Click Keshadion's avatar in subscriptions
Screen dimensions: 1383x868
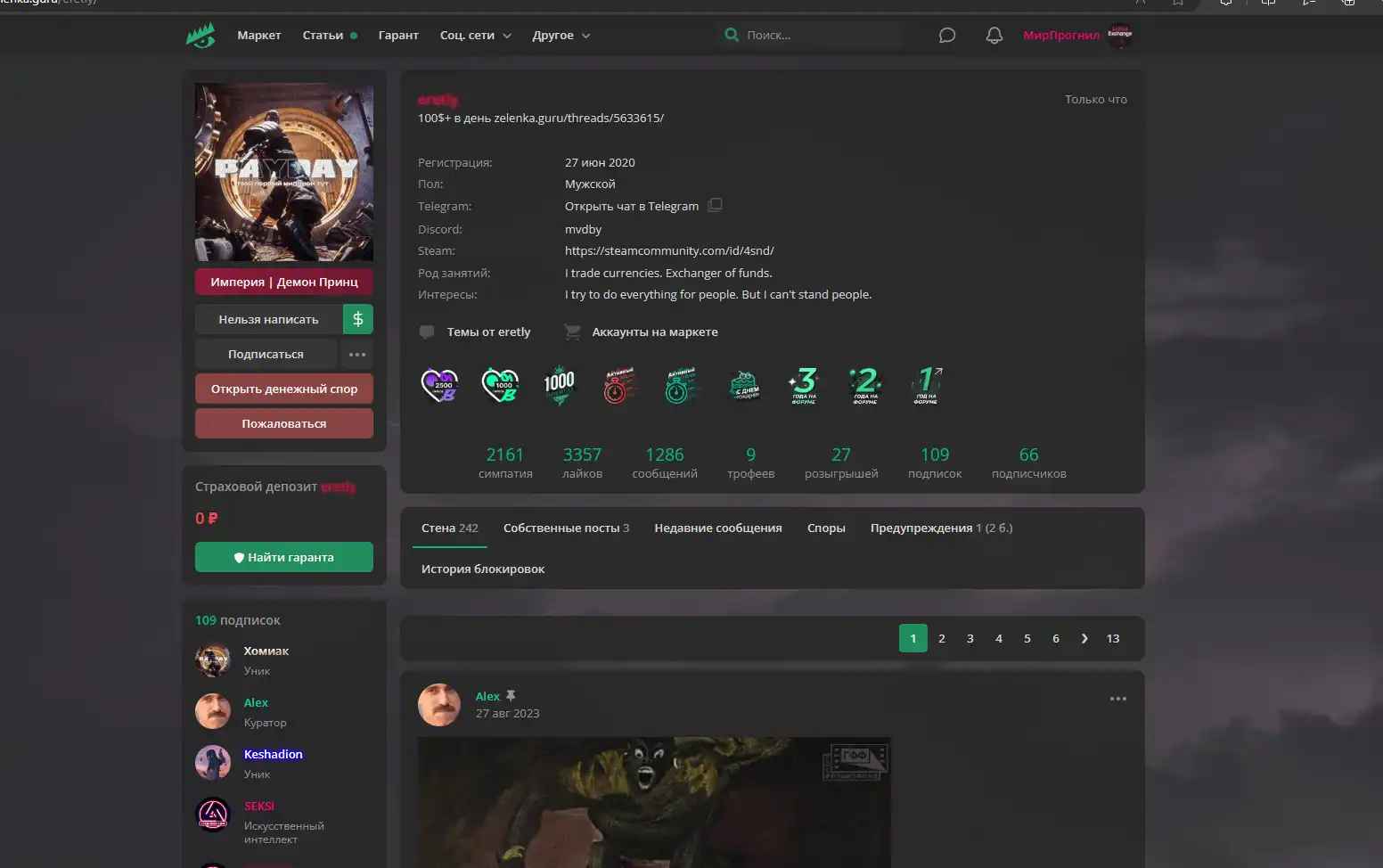213,763
